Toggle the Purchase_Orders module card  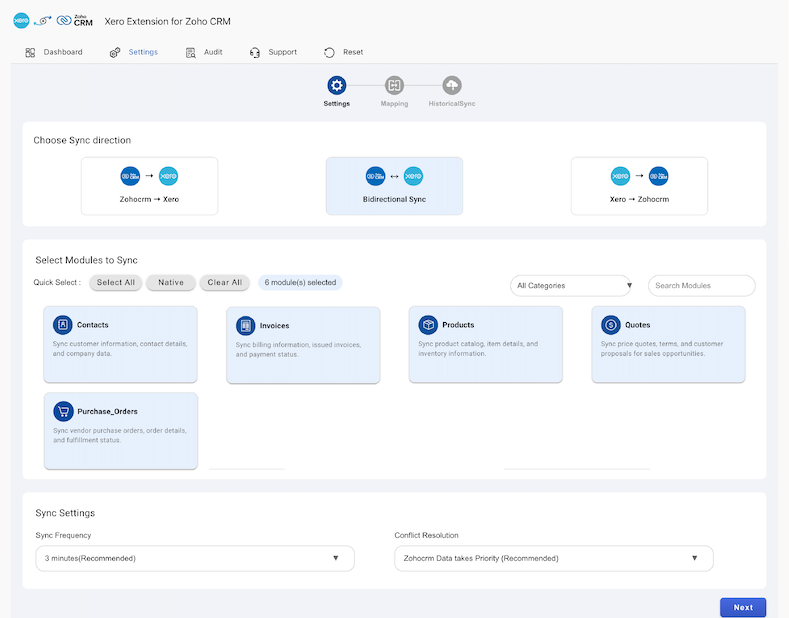click(x=121, y=431)
